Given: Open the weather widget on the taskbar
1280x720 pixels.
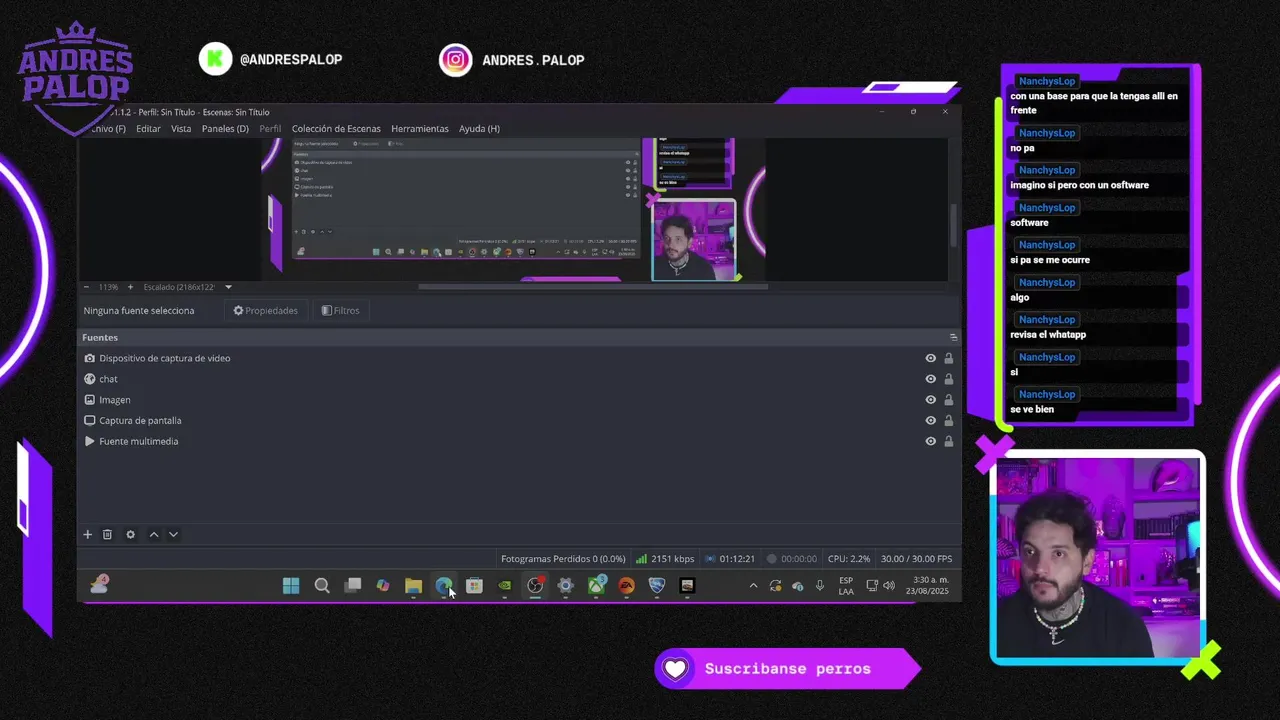Looking at the screenshot, I should [x=99, y=586].
